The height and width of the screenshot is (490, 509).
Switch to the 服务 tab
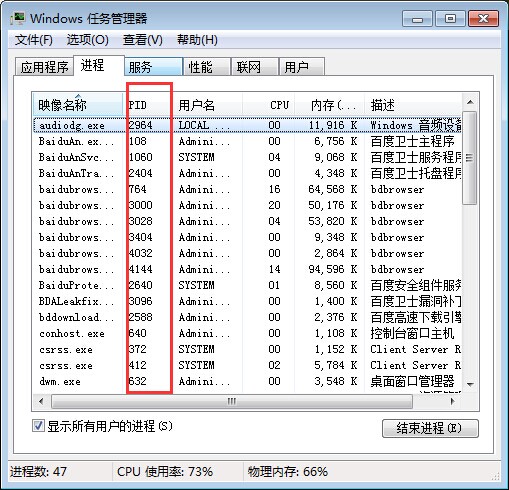[x=153, y=67]
